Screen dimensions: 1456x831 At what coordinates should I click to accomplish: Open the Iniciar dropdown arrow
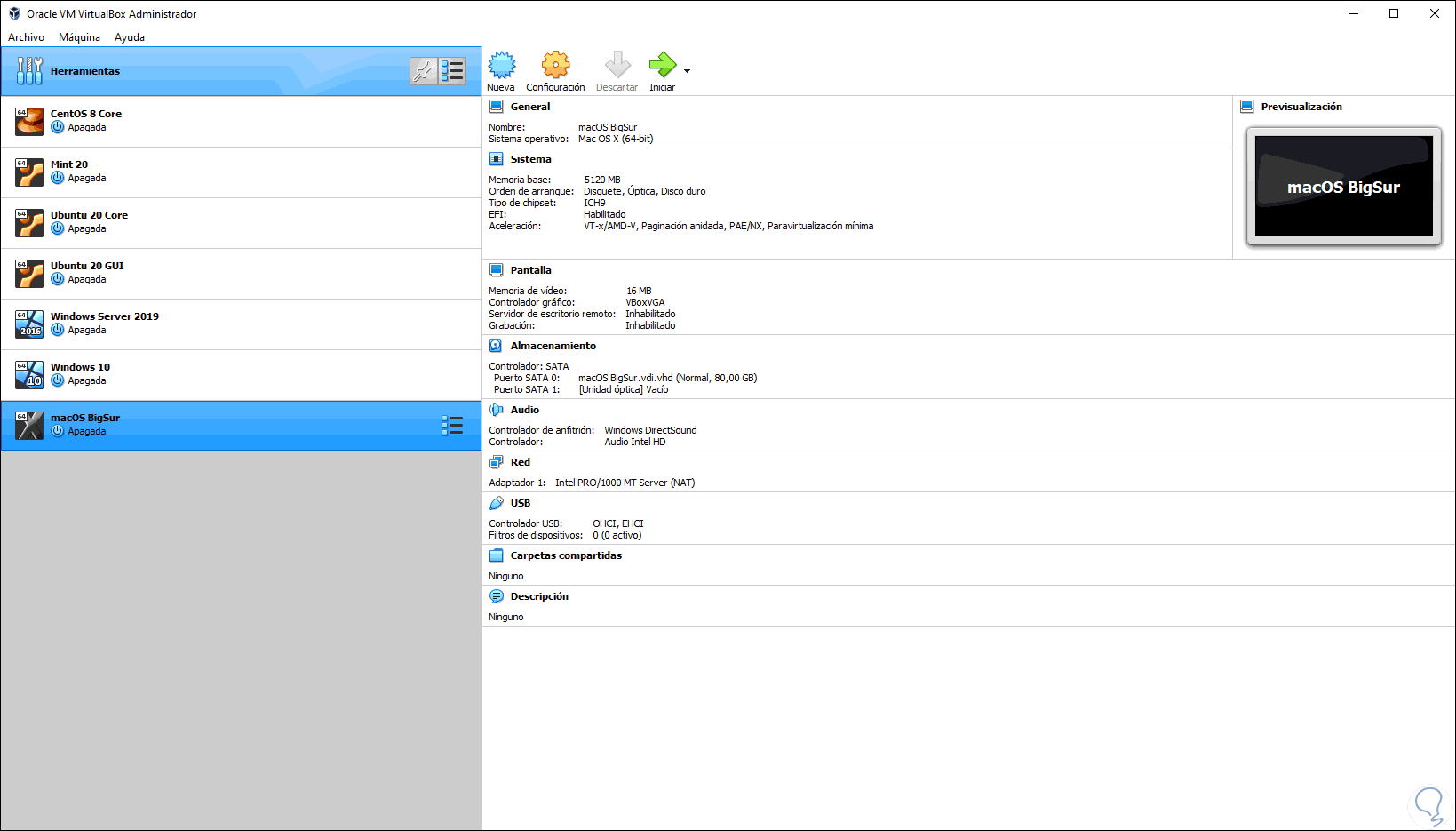point(687,70)
